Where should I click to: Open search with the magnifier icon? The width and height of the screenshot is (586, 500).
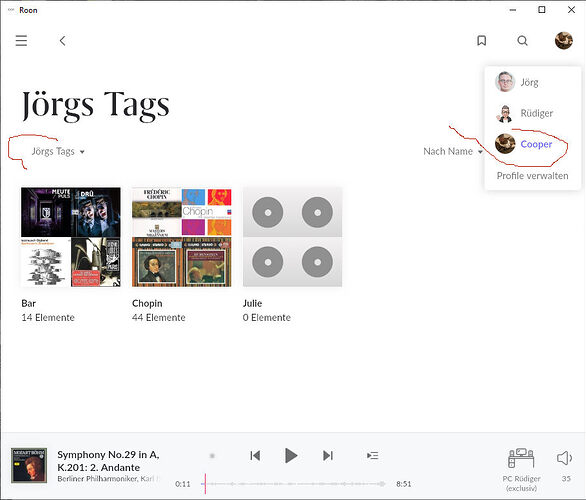tap(522, 40)
